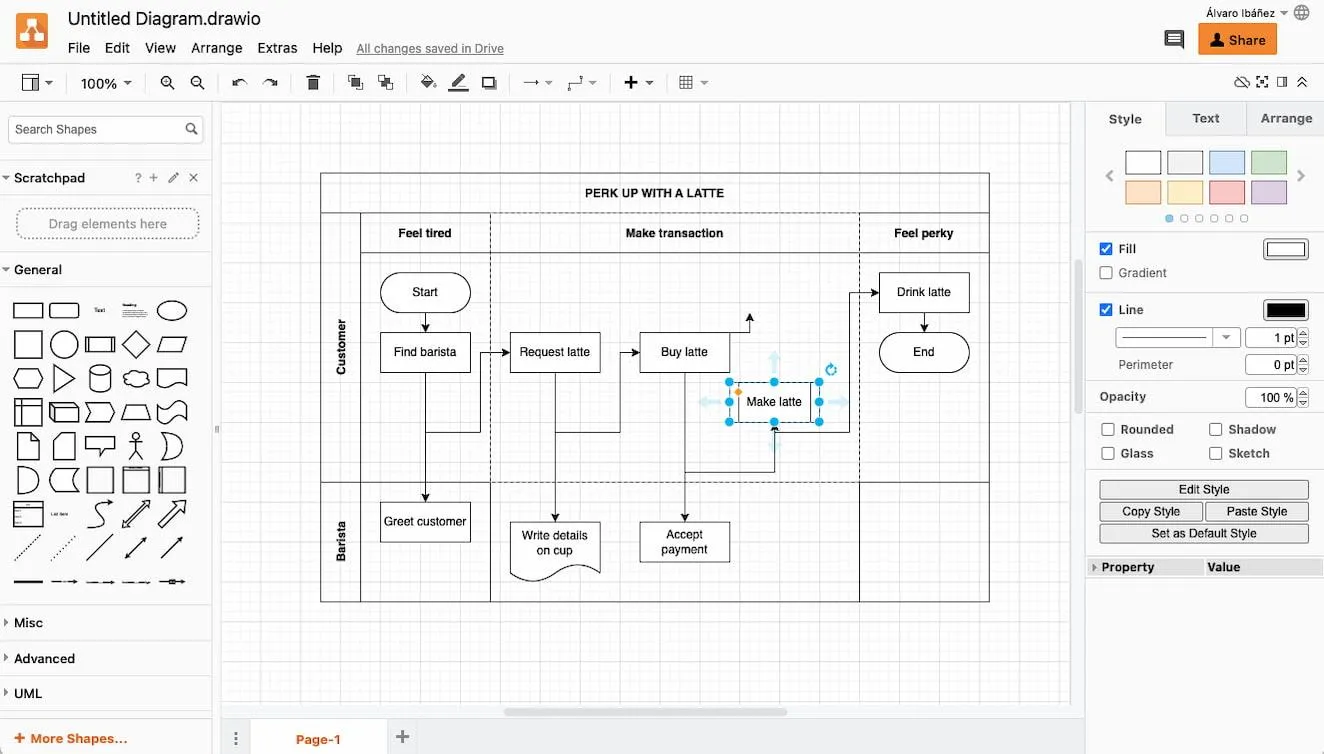Pick the light blue style swatch

pyautogui.click(x=1227, y=163)
